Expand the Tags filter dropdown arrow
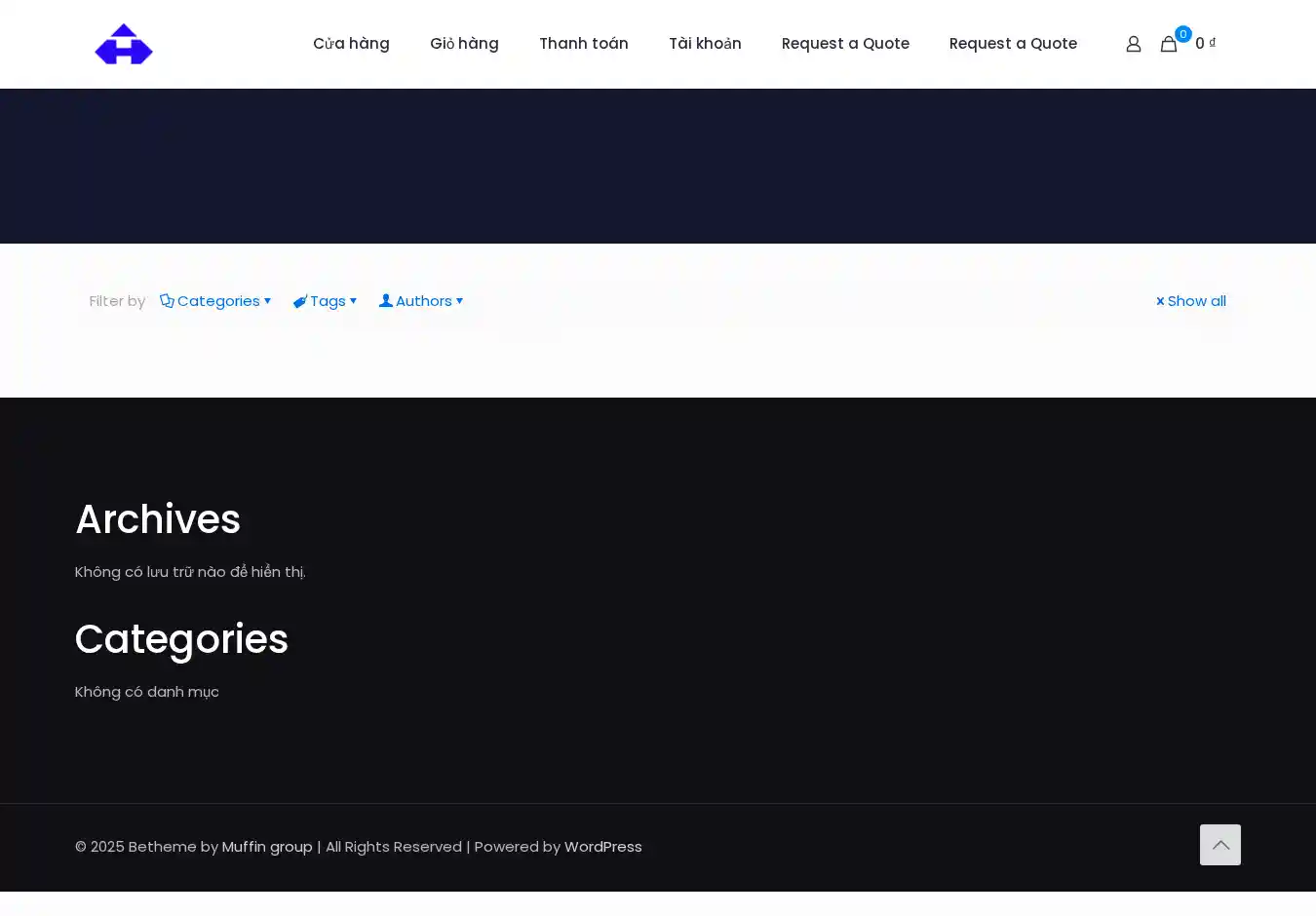This screenshot has height=916, width=1316. coord(354,301)
